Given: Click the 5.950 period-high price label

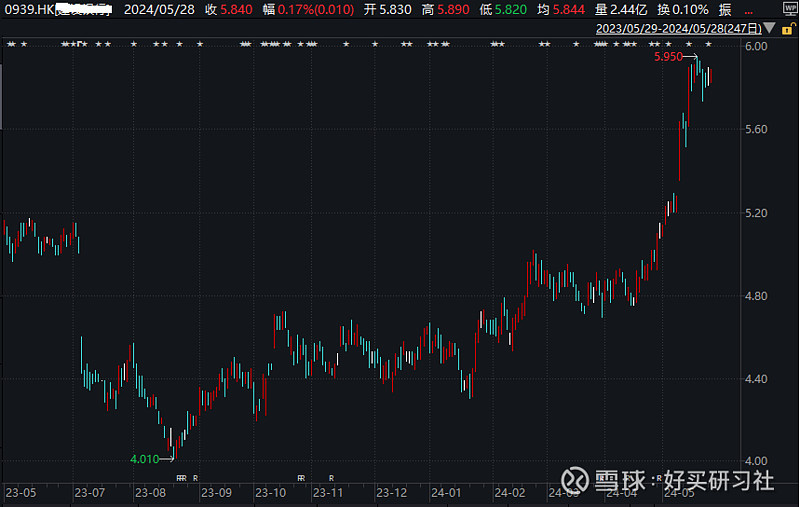Looking at the screenshot, I should point(668,57).
